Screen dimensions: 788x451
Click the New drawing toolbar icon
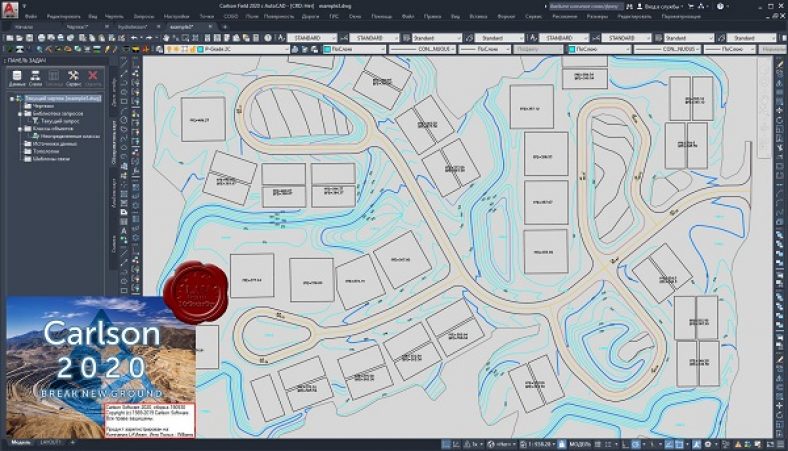pyautogui.click(x=9, y=38)
